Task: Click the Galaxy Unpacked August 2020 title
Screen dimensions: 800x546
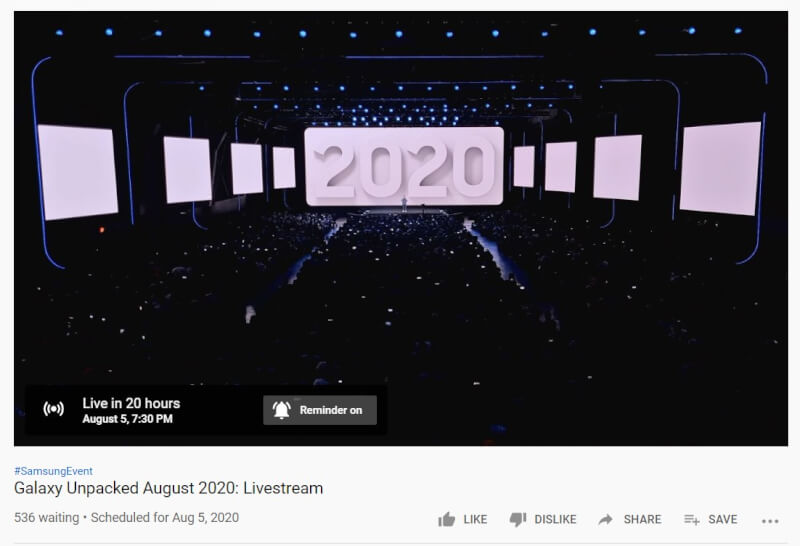Action: tap(168, 488)
